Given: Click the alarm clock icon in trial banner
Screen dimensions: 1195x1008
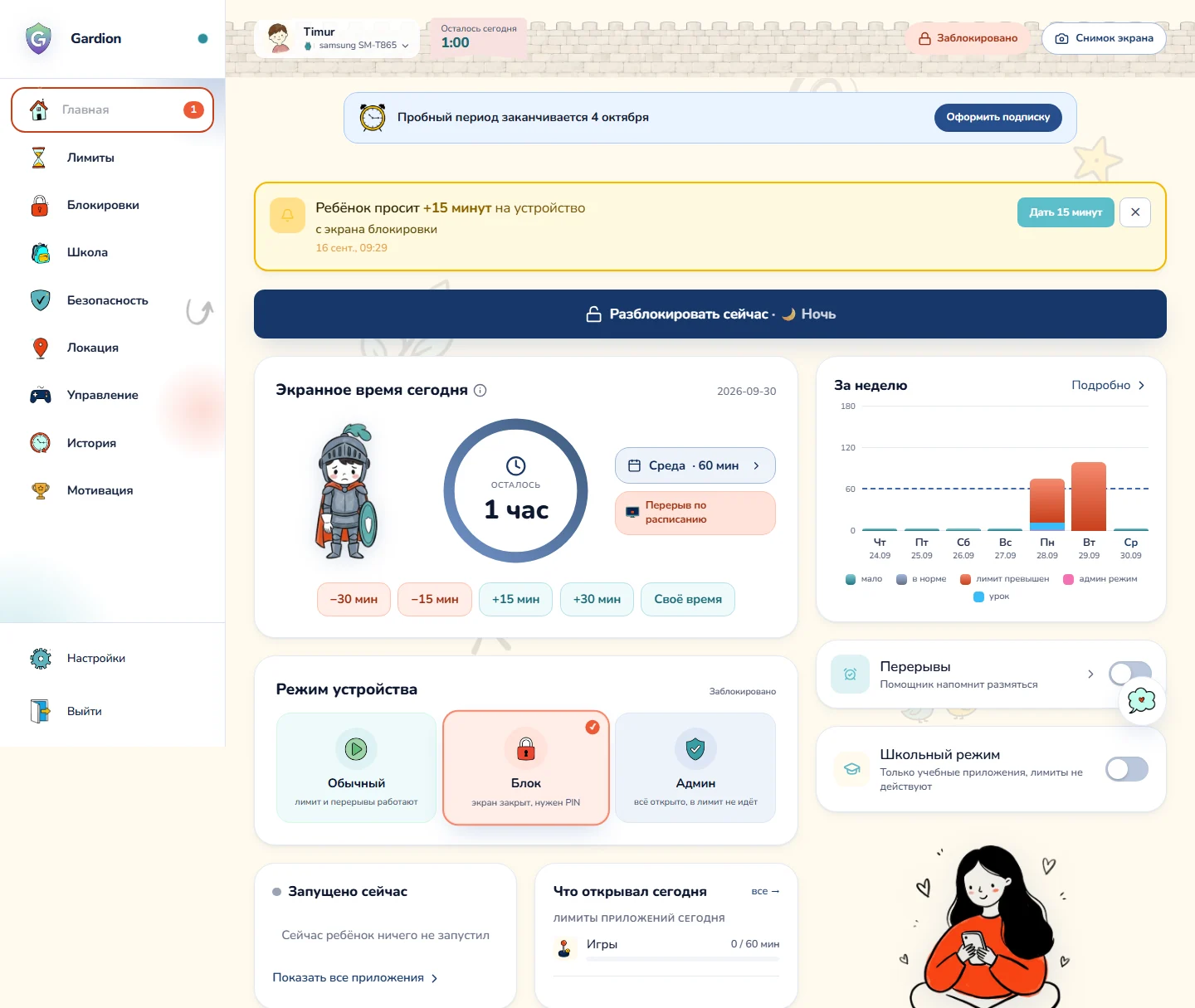Looking at the screenshot, I should pyautogui.click(x=373, y=118).
